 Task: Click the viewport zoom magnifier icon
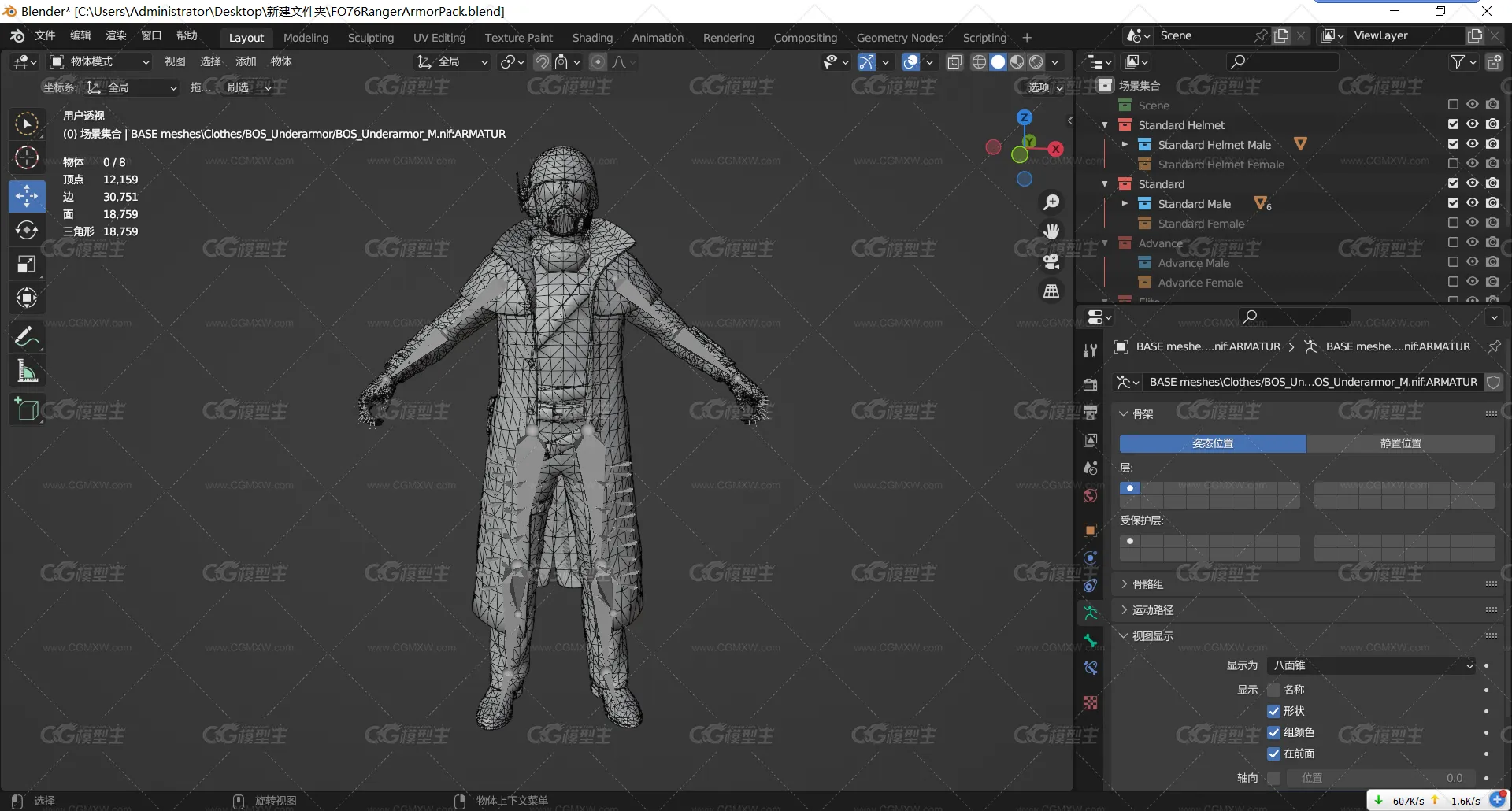pos(1051,202)
